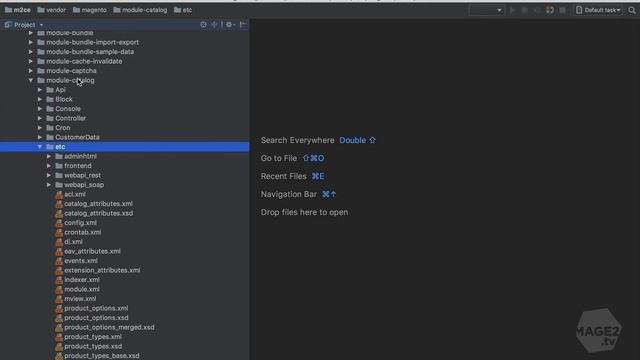Expand the Block folder

click(x=40, y=99)
